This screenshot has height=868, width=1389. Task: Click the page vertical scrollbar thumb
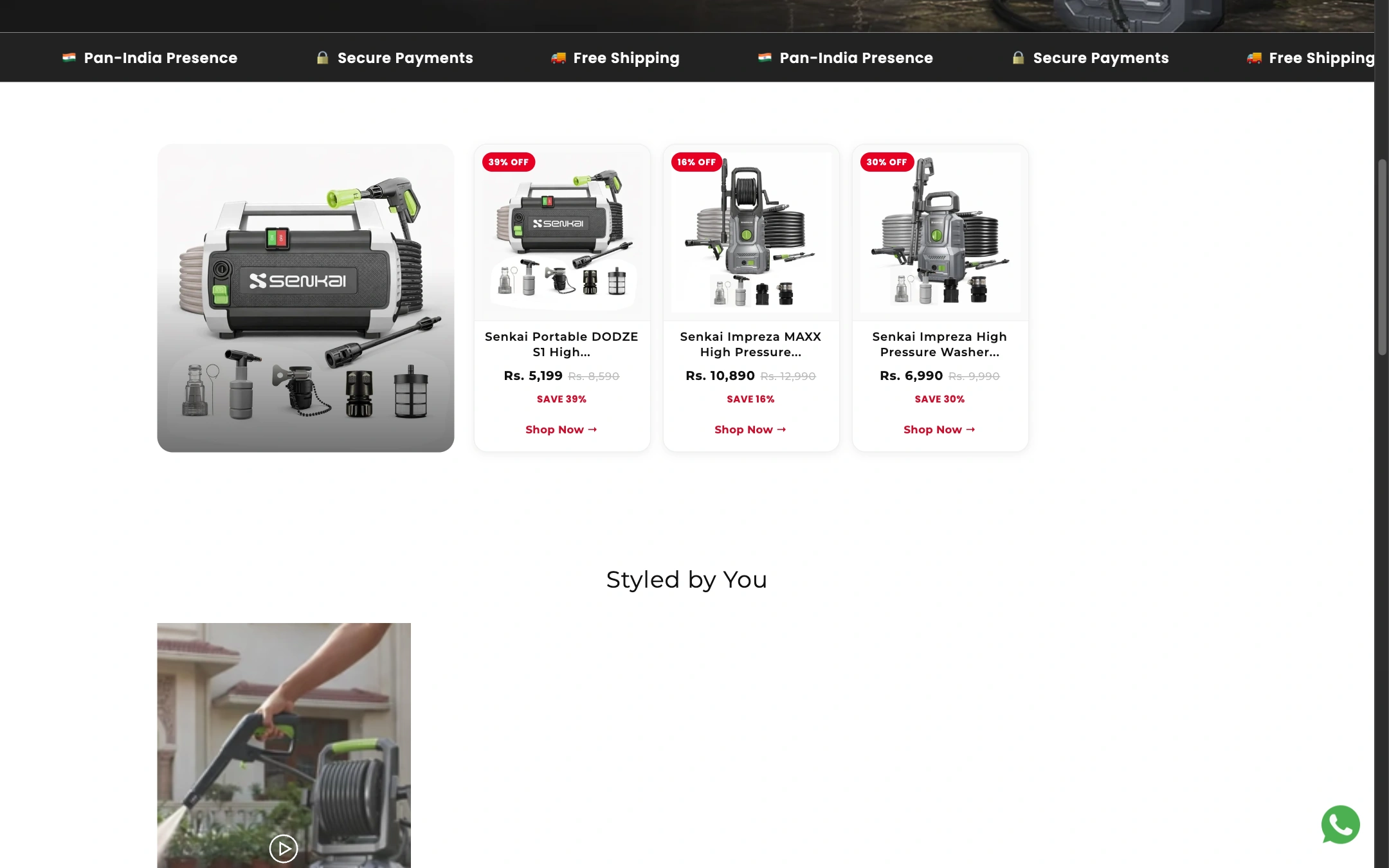(x=1382, y=257)
